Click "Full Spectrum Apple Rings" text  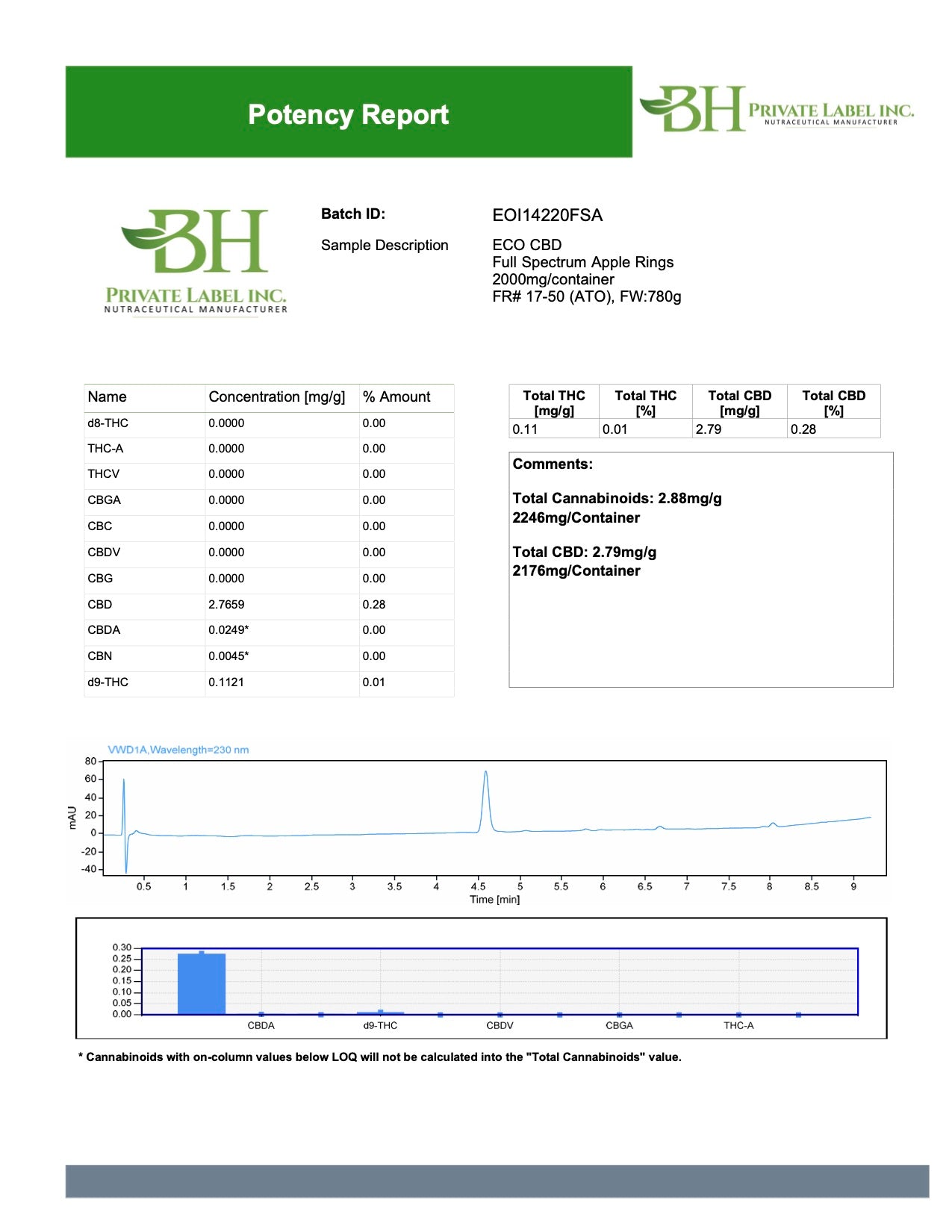coord(582,262)
